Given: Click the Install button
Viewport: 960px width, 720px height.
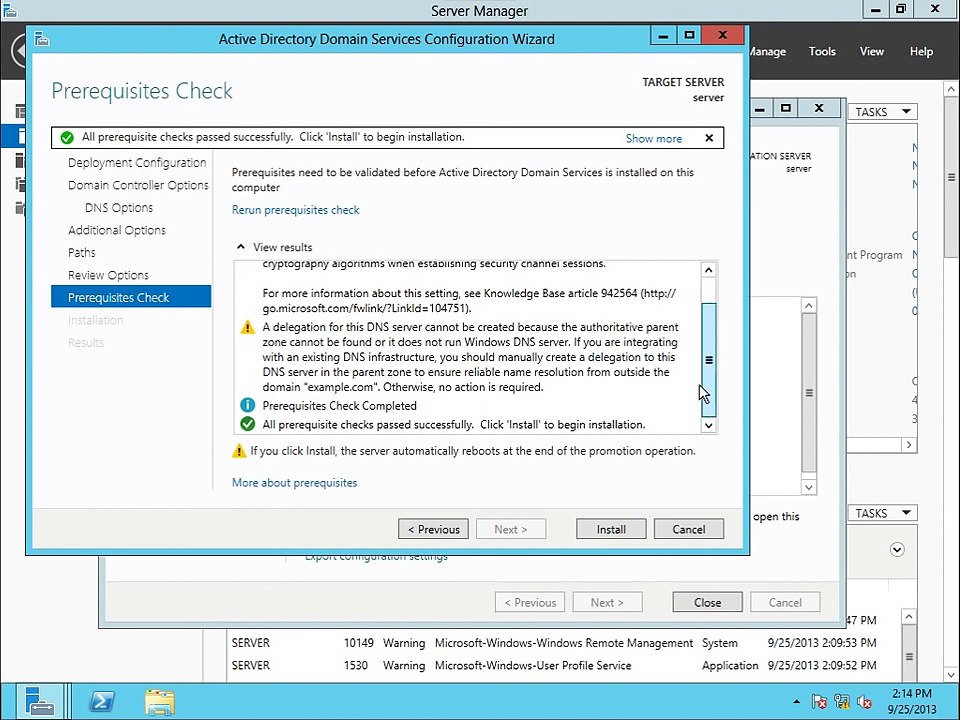Looking at the screenshot, I should coord(610,529).
